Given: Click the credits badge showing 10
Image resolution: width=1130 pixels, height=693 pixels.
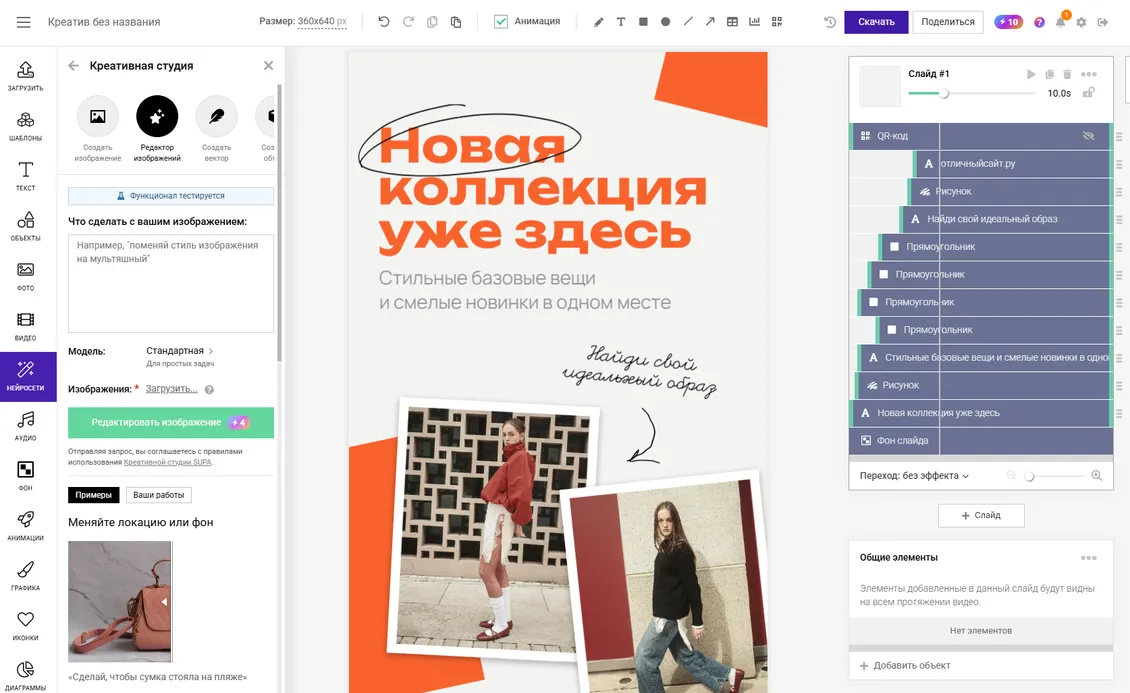Looking at the screenshot, I should pos(1008,22).
